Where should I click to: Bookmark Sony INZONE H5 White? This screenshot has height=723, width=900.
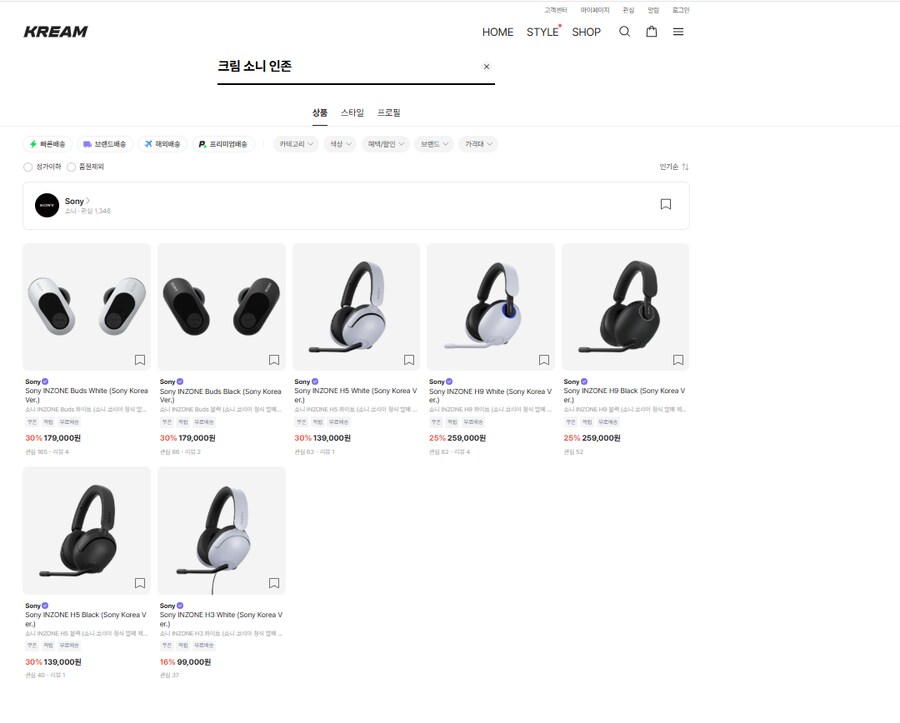coord(409,360)
